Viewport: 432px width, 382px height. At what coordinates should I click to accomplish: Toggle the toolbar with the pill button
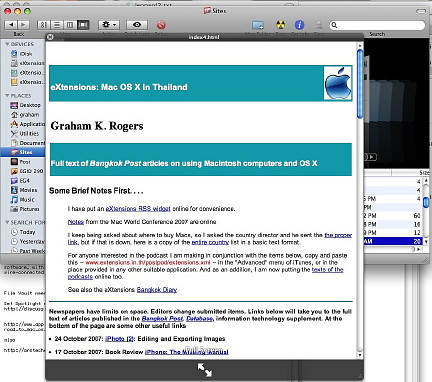tap(421, 11)
